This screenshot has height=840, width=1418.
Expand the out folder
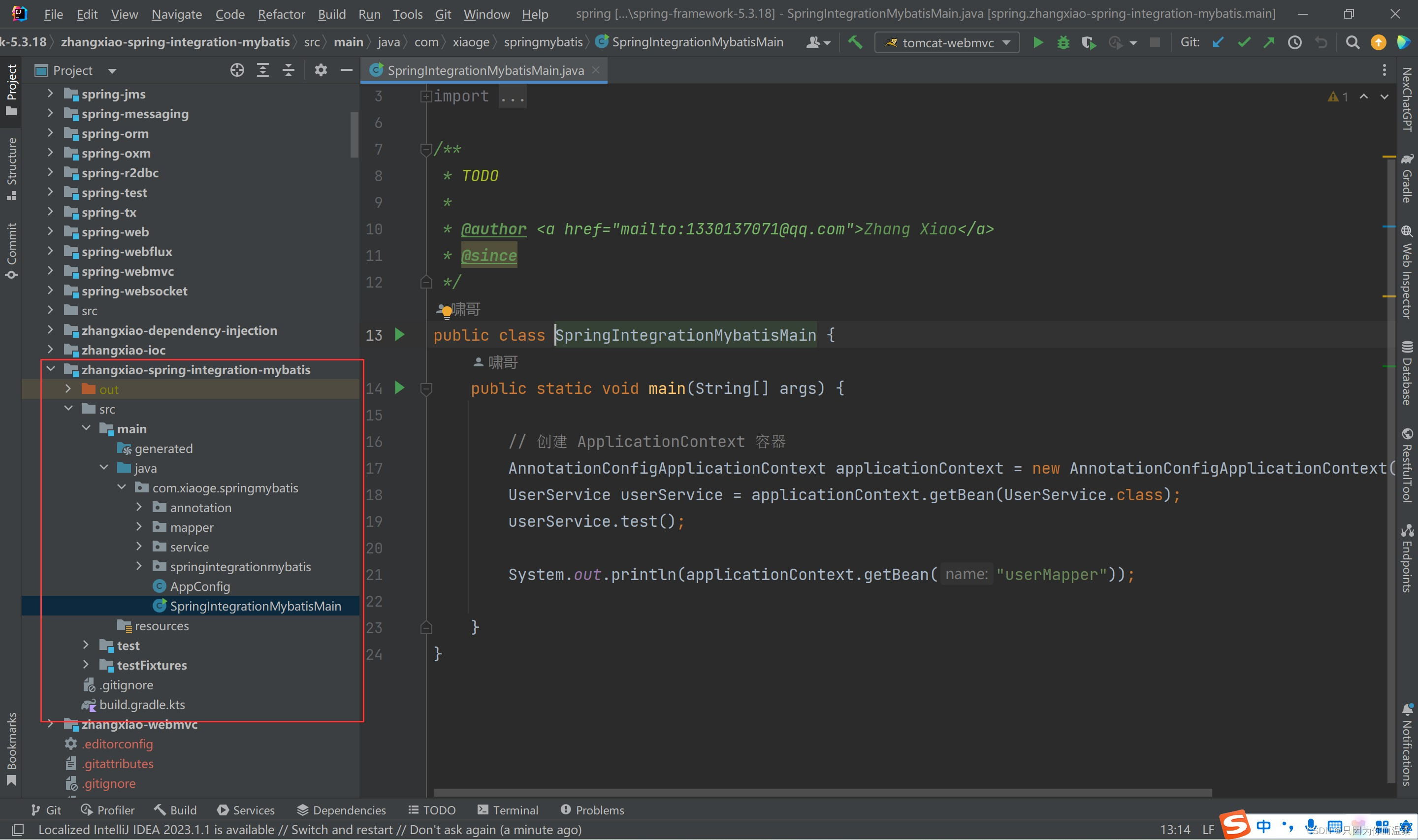(x=68, y=389)
